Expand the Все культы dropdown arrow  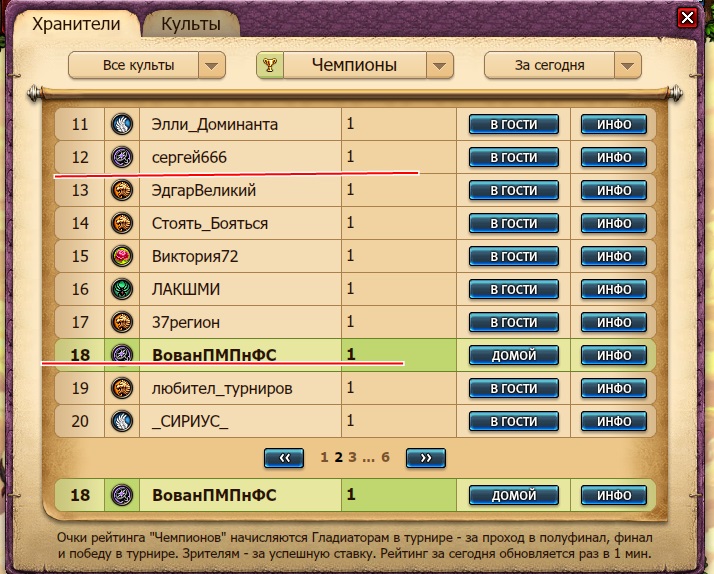pos(212,66)
